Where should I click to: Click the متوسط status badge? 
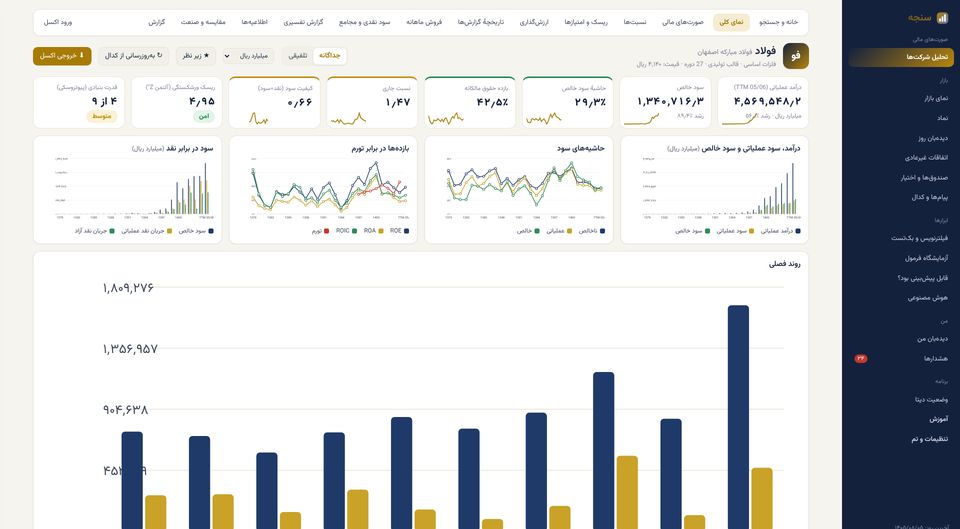pos(102,116)
